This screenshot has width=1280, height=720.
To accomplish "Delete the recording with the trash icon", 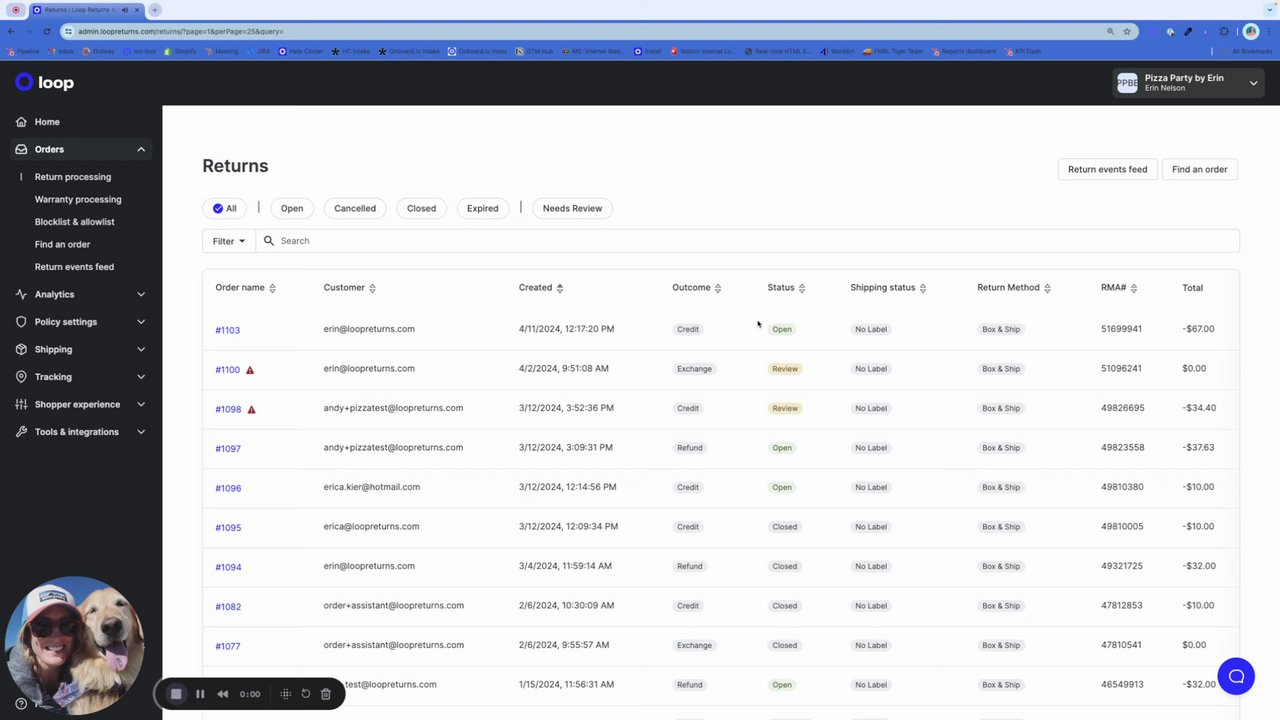I will point(326,694).
